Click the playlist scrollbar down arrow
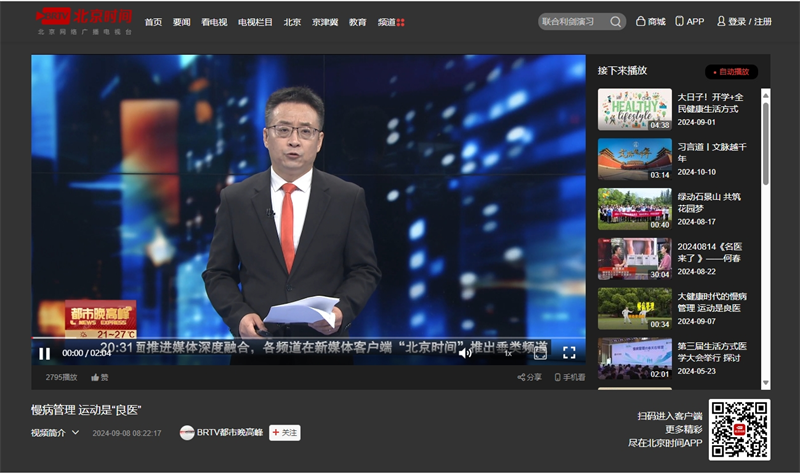The height and width of the screenshot is (474, 800). coord(765,383)
